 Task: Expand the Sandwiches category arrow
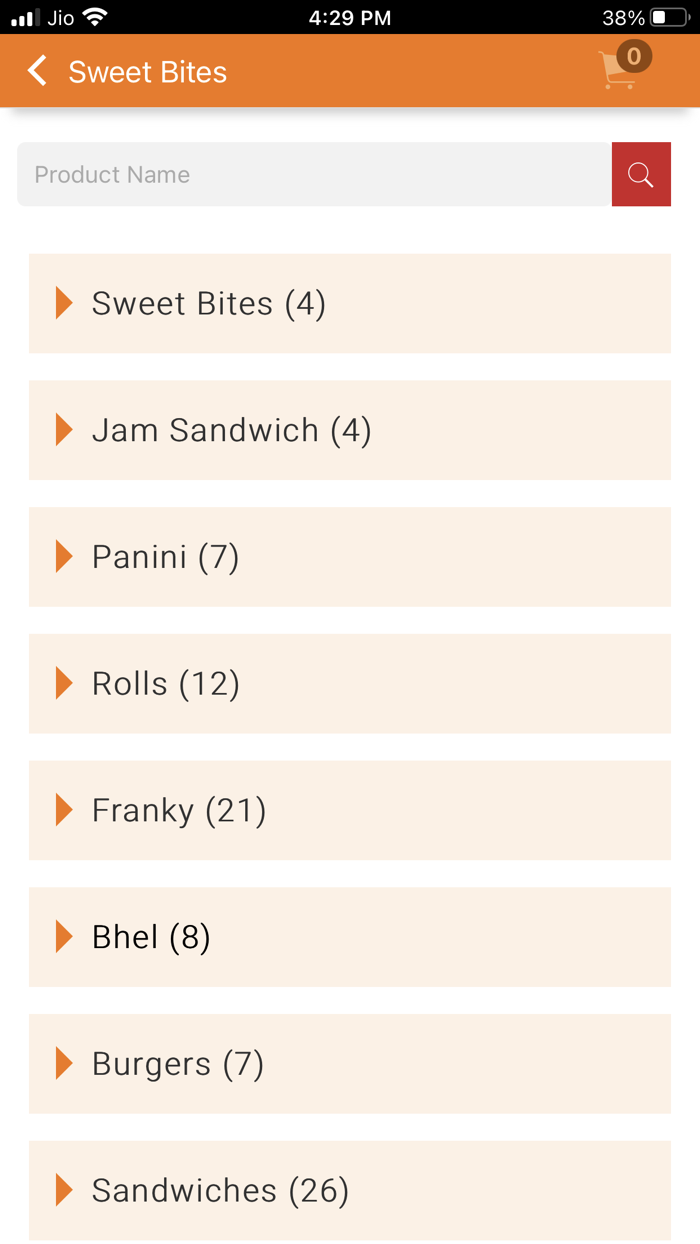(x=64, y=1190)
